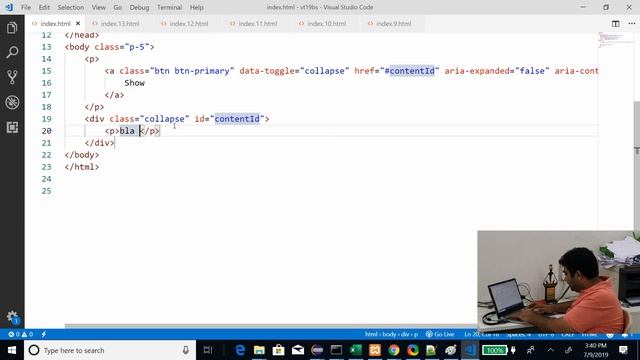
Task: Click the Go Live server button
Action: click(x=440, y=334)
